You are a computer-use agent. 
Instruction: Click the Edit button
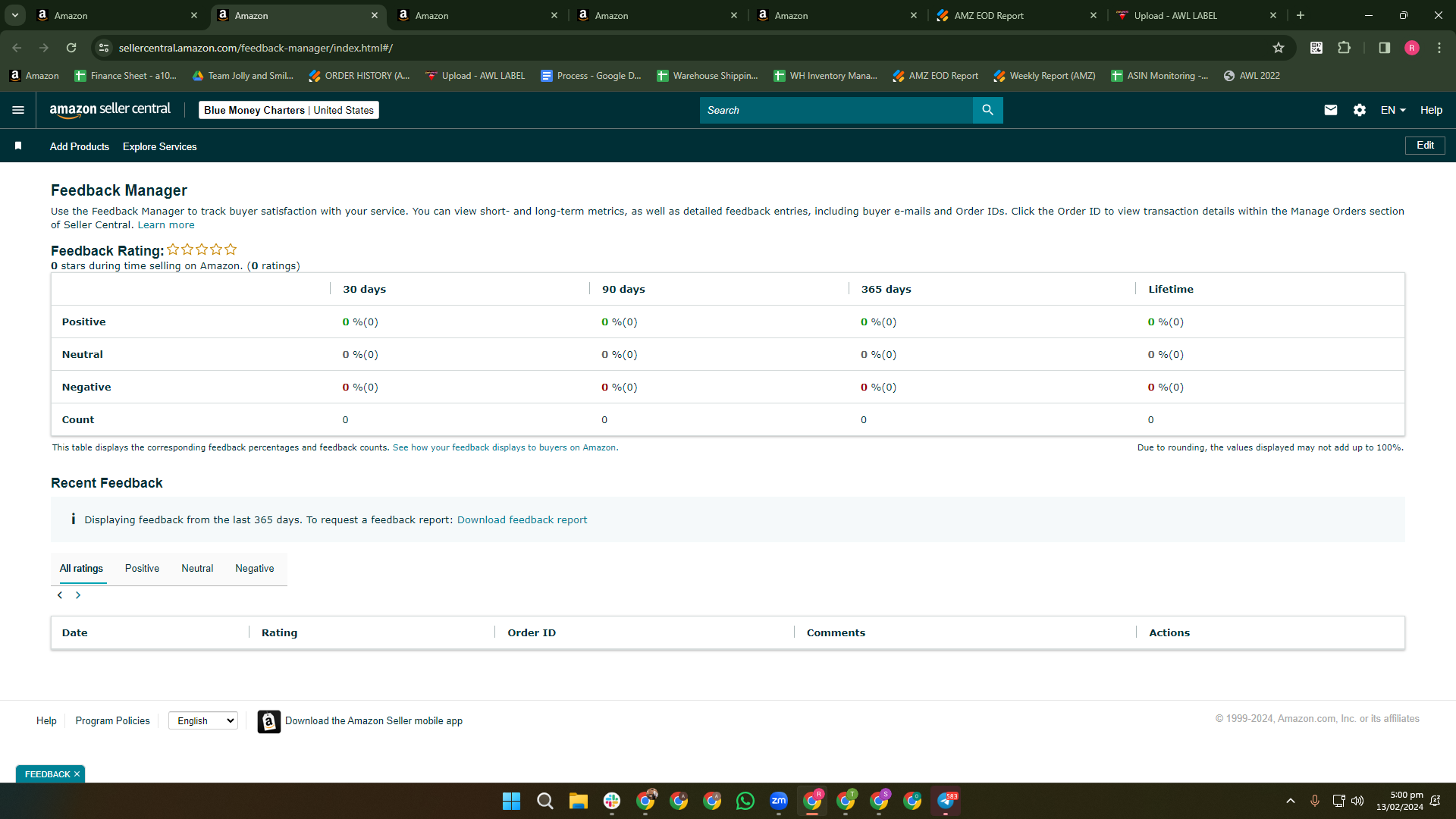[x=1425, y=146]
